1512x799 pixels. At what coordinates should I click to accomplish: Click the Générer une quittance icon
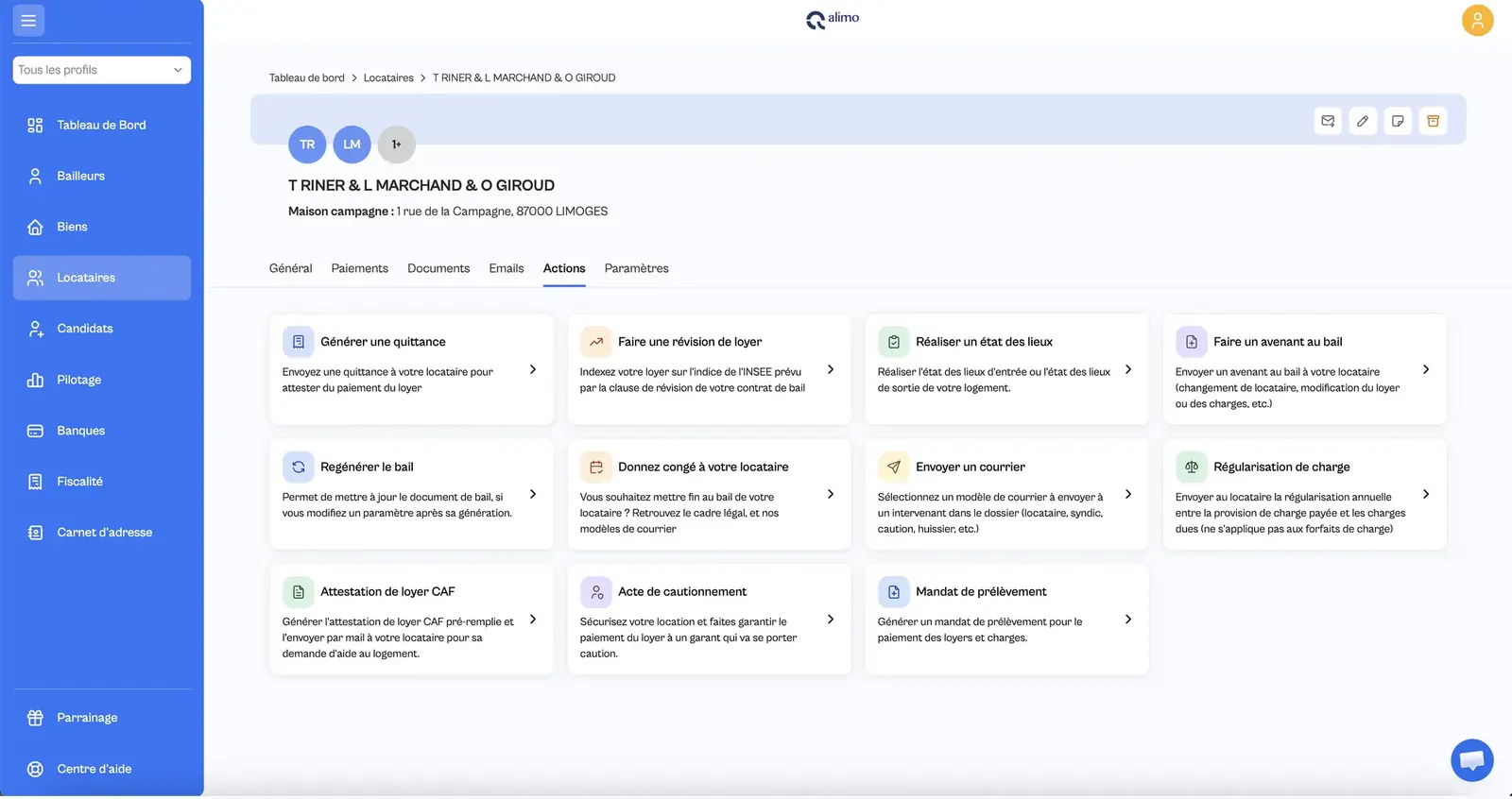[298, 342]
